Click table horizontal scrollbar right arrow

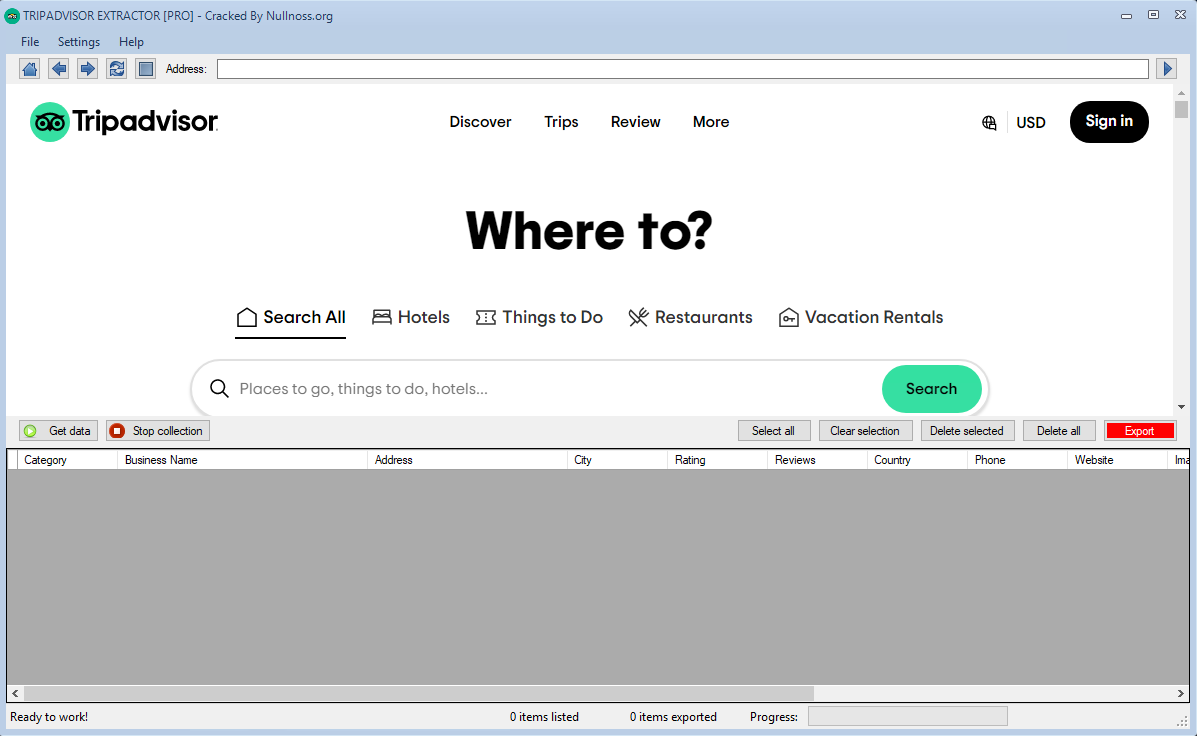tap(1181, 693)
